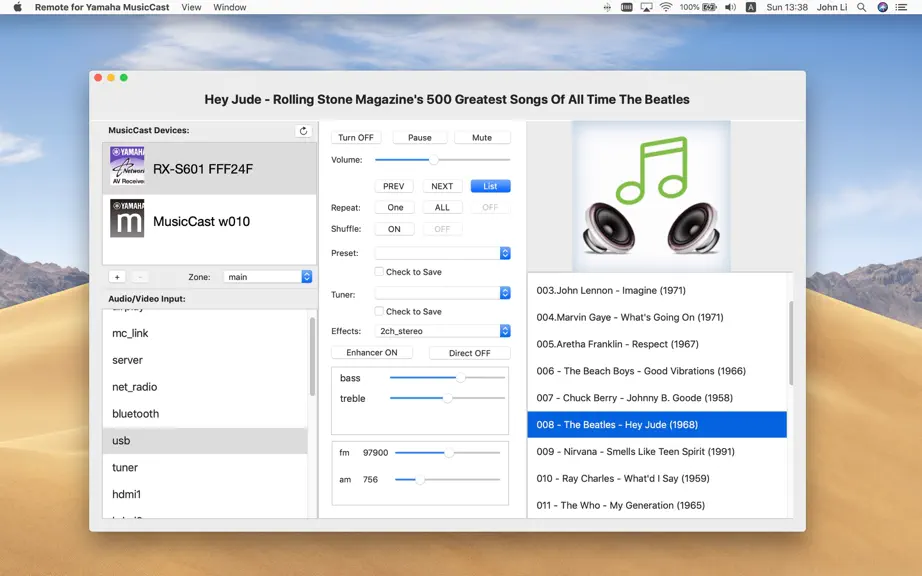
Task: Click the song list scrollbar
Action: (x=791, y=343)
